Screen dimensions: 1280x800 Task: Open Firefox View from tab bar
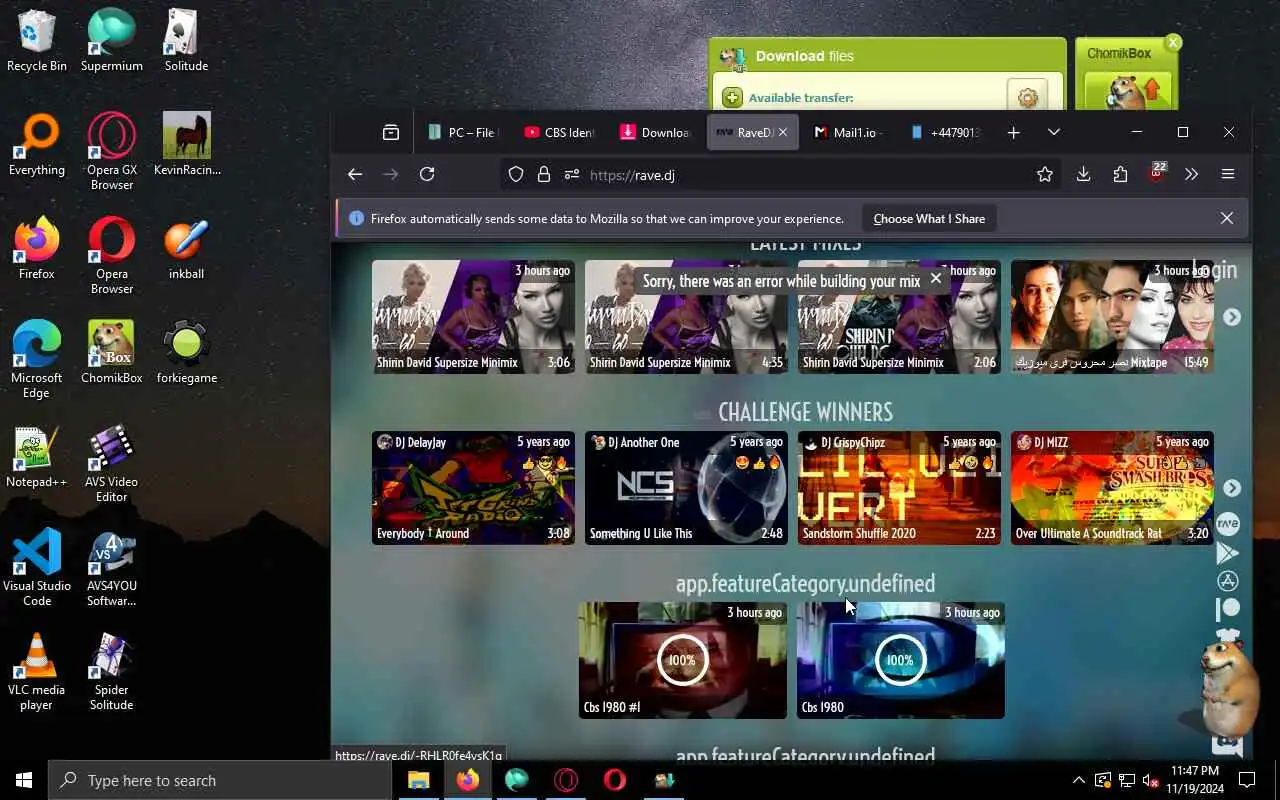[x=391, y=132]
